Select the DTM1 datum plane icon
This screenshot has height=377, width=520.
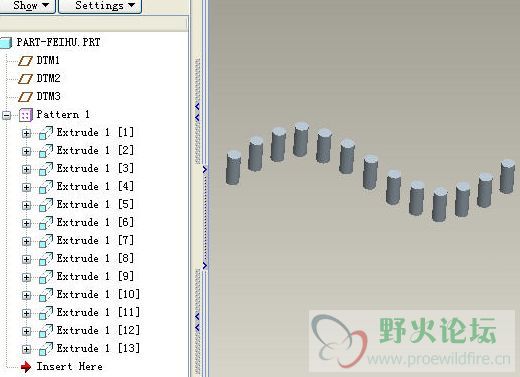click(25, 61)
